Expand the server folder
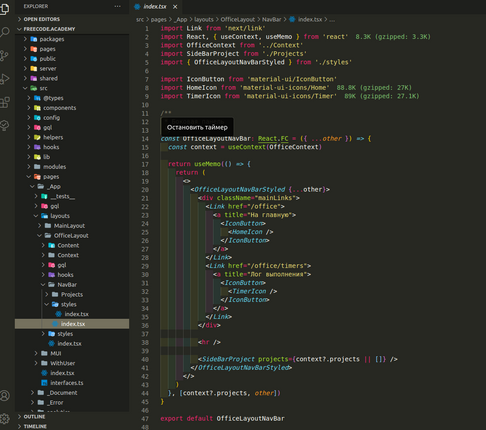Viewport: 486px width, 430px height. 48,69
